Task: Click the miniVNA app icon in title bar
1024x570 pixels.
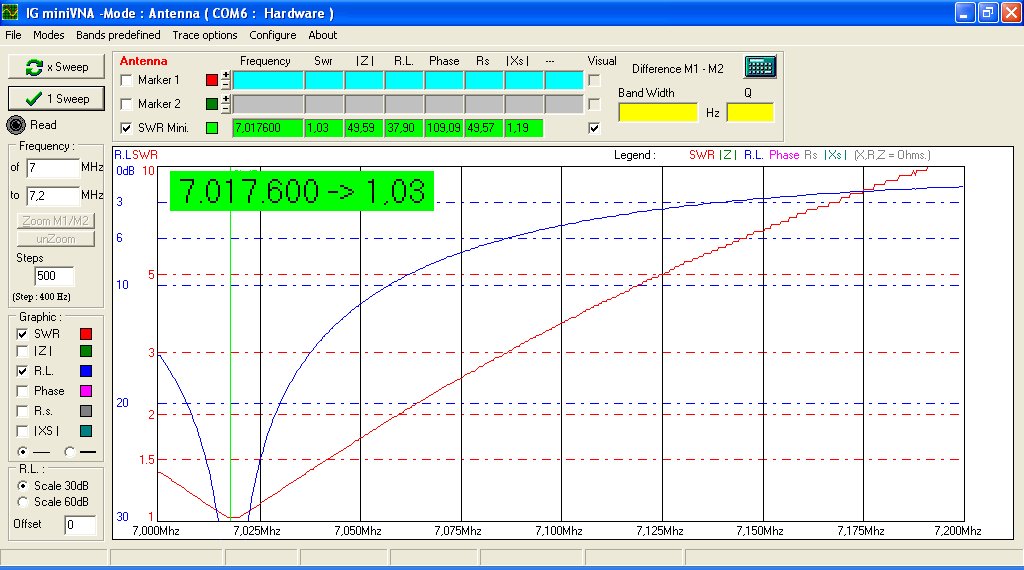Action: [10, 12]
